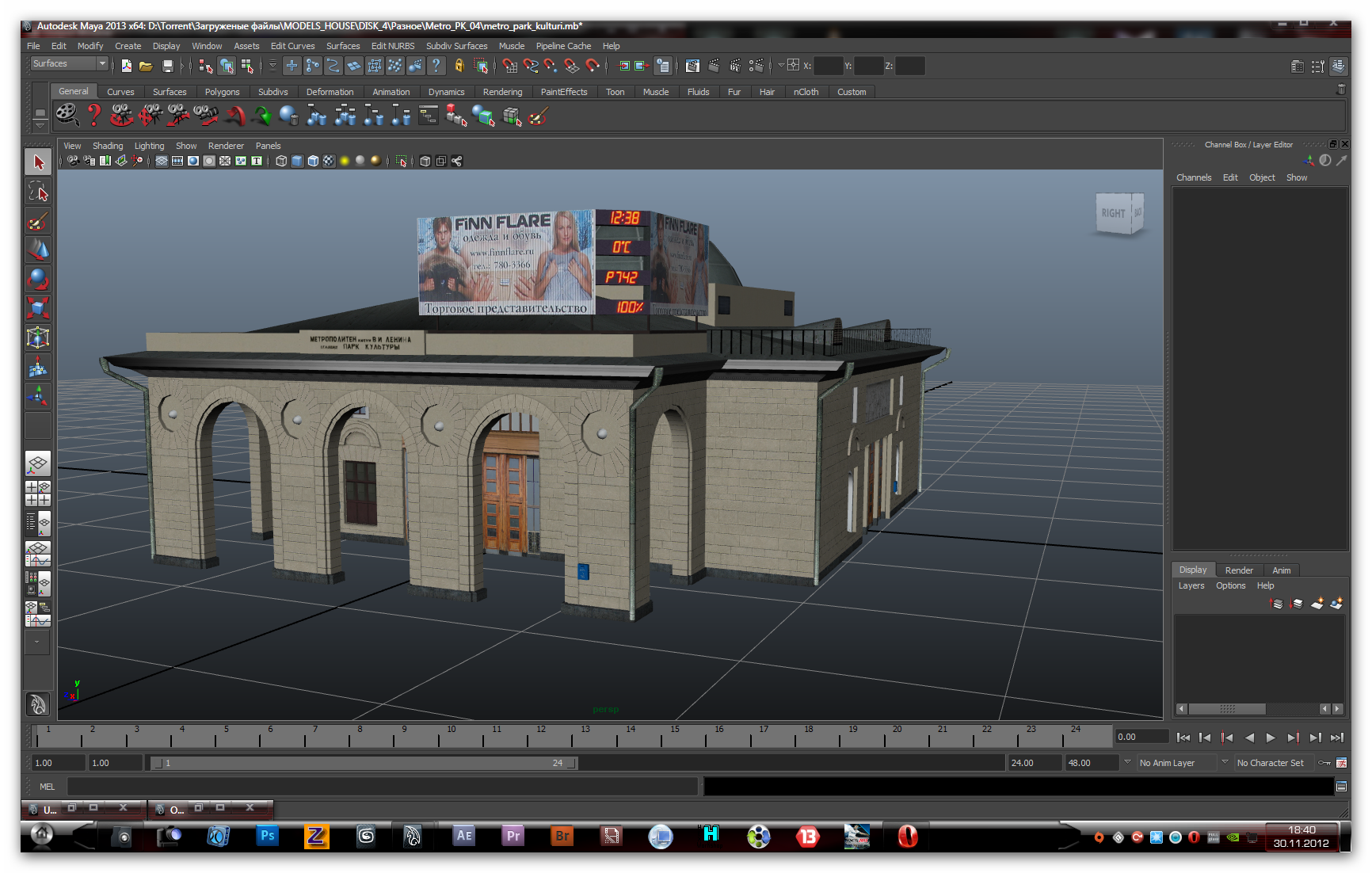Choose the Scale tool in the toolbox

(37, 307)
